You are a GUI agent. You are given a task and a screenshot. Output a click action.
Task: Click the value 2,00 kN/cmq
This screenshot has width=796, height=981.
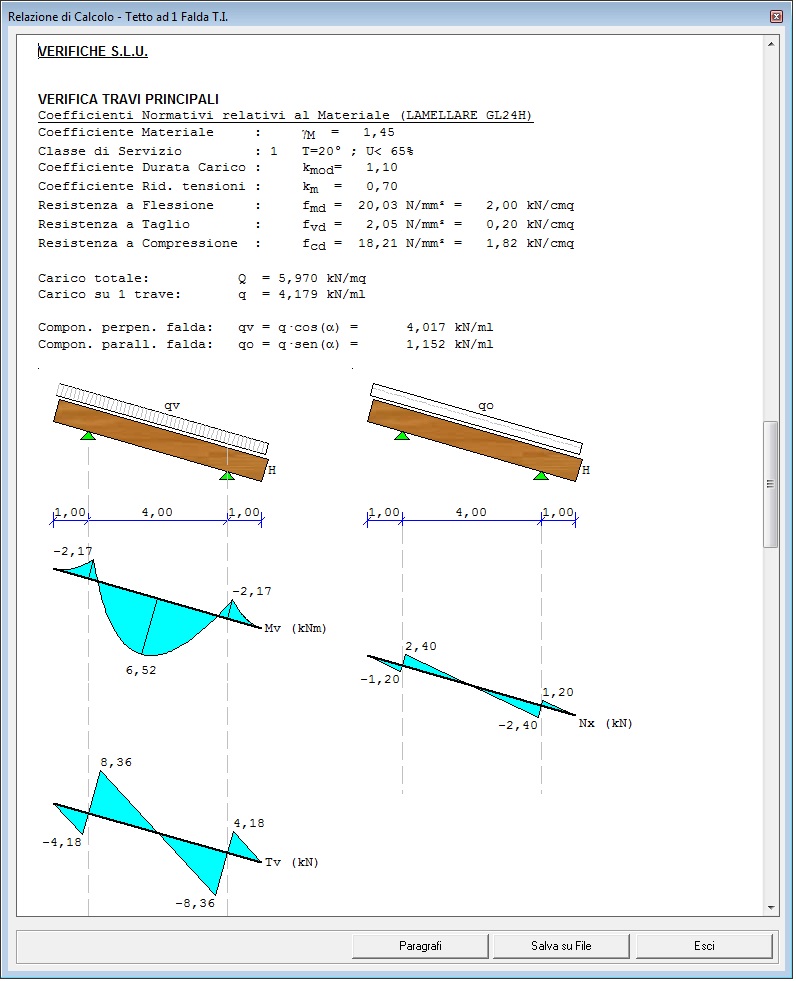point(530,205)
